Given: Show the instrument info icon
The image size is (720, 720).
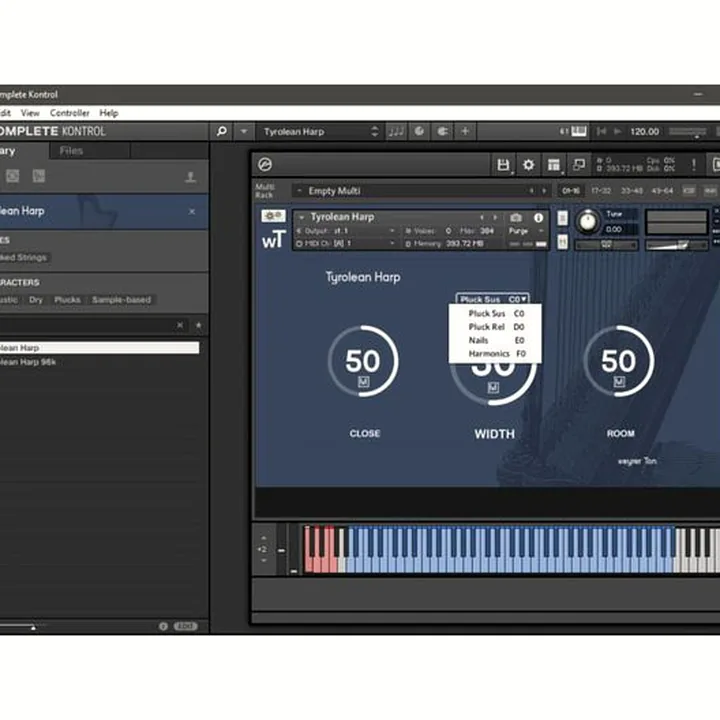Looking at the screenshot, I should 538,217.
